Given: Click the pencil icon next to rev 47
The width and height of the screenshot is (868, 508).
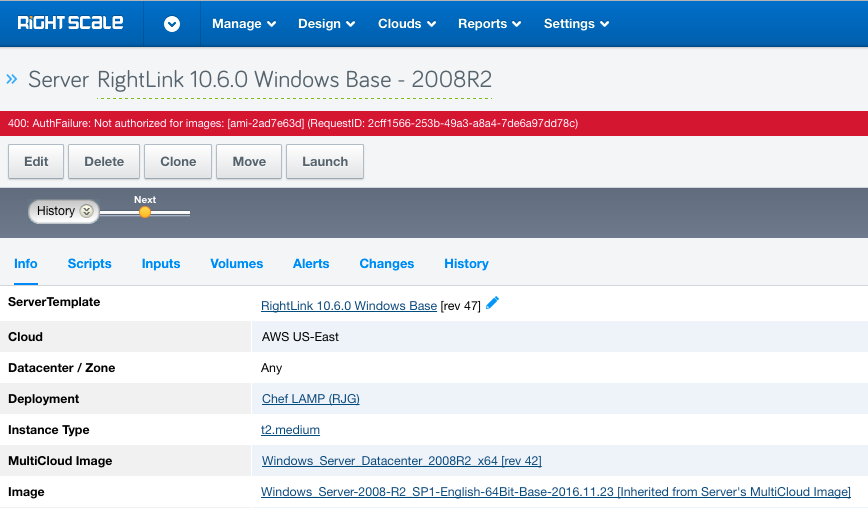Looking at the screenshot, I should pos(492,303).
